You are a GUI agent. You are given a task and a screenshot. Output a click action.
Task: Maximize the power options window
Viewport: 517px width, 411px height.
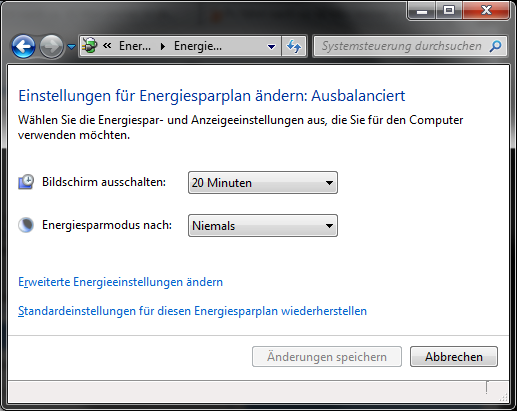pos(449,11)
